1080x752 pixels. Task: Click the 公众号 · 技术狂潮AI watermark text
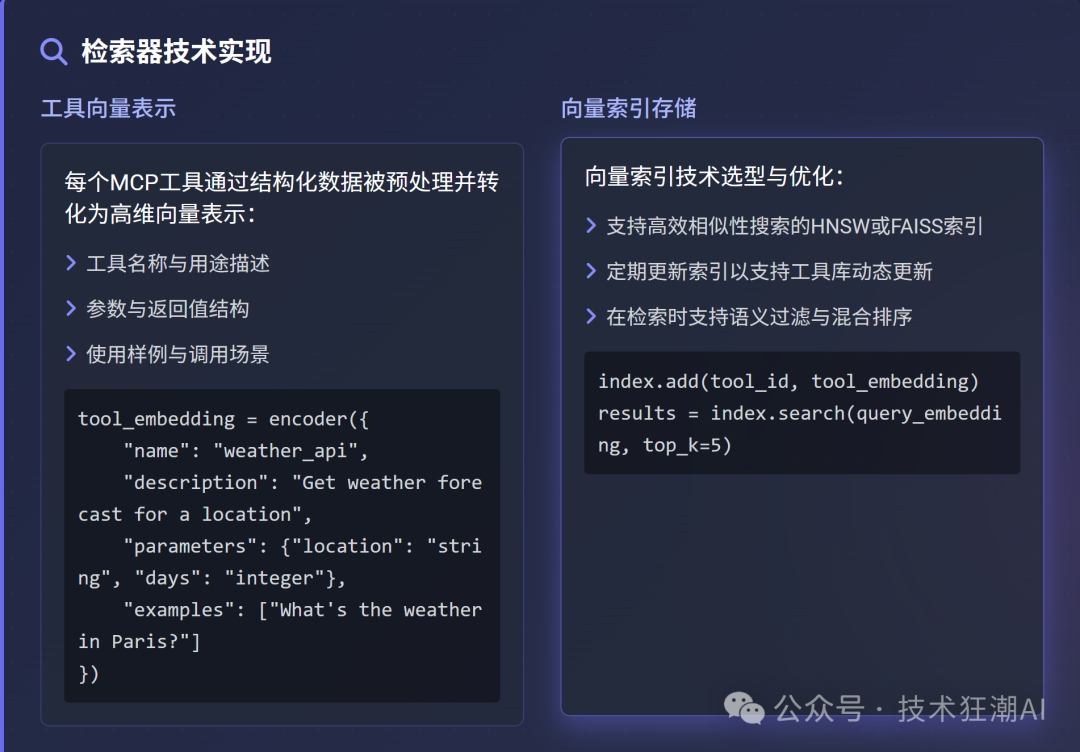(x=910, y=709)
